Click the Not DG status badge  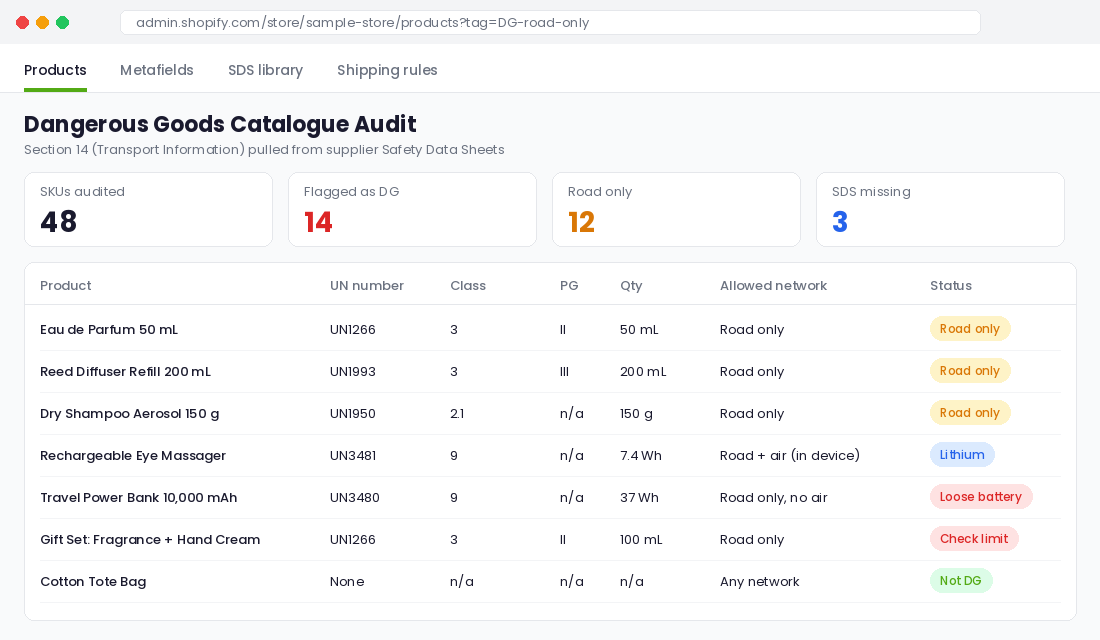point(960,581)
